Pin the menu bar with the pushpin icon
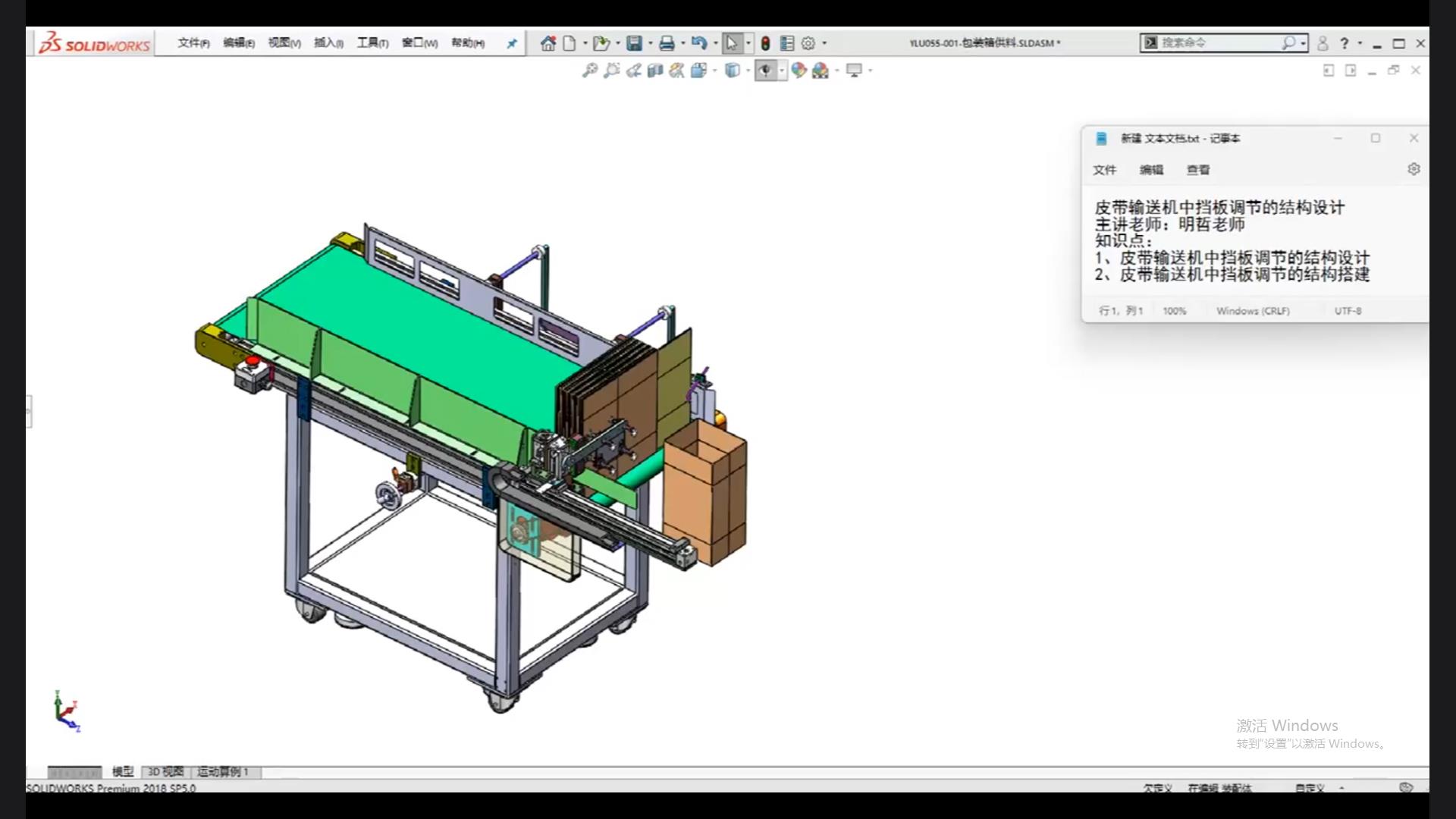The height and width of the screenshot is (819, 1456). (512, 43)
